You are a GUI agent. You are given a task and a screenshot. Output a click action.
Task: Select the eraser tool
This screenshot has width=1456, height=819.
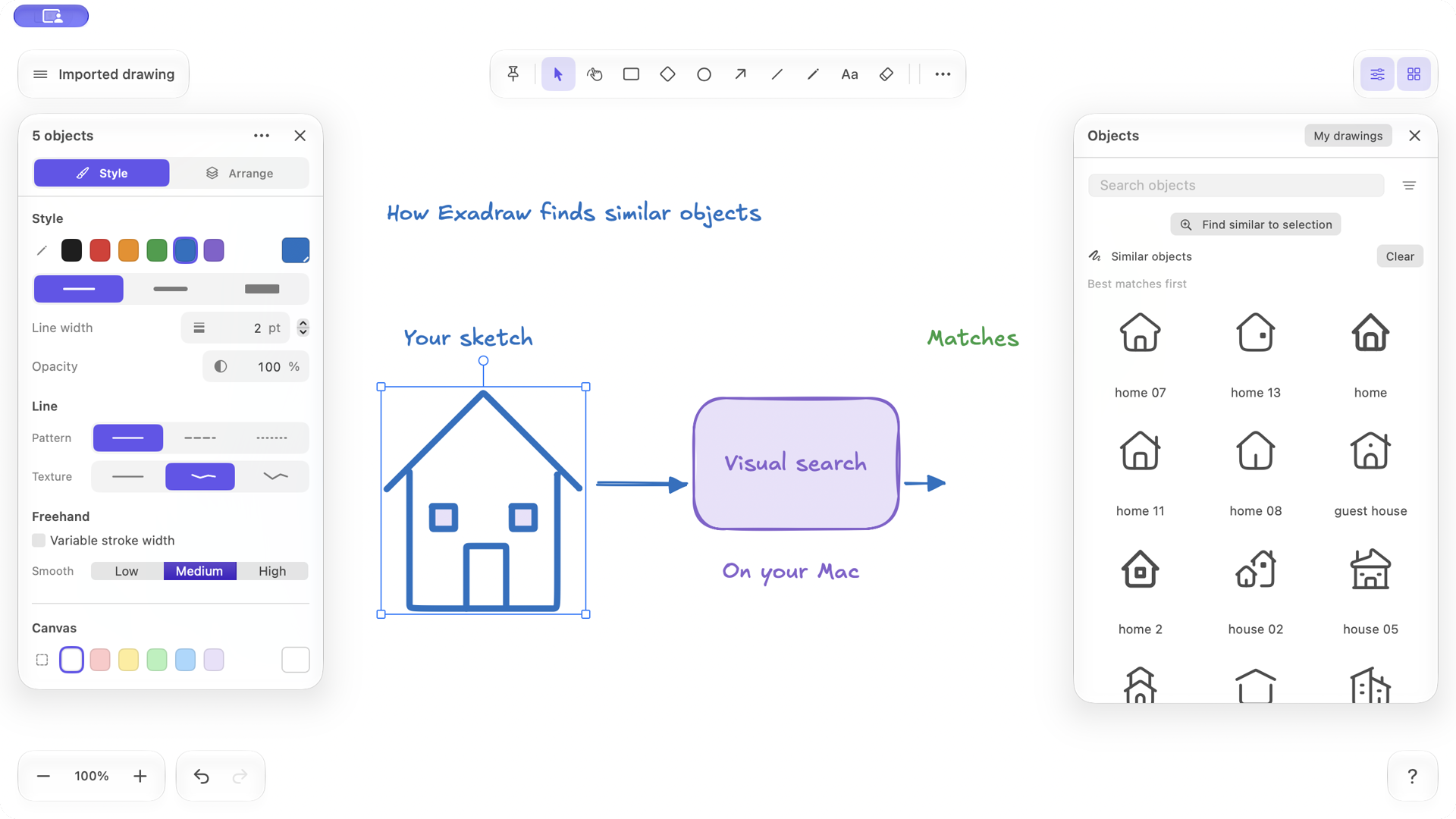(x=886, y=74)
